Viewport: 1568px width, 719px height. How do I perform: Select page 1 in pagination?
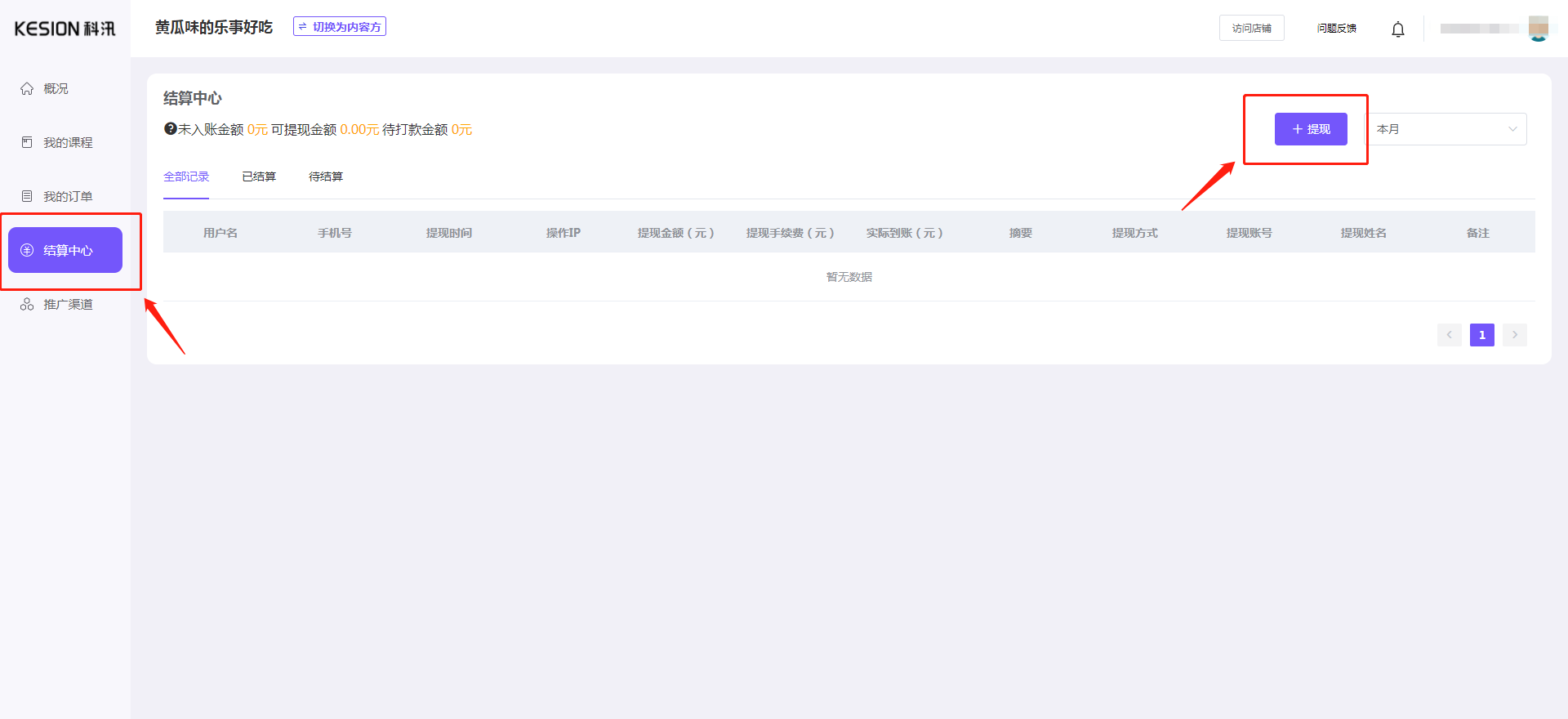tap(1481, 335)
